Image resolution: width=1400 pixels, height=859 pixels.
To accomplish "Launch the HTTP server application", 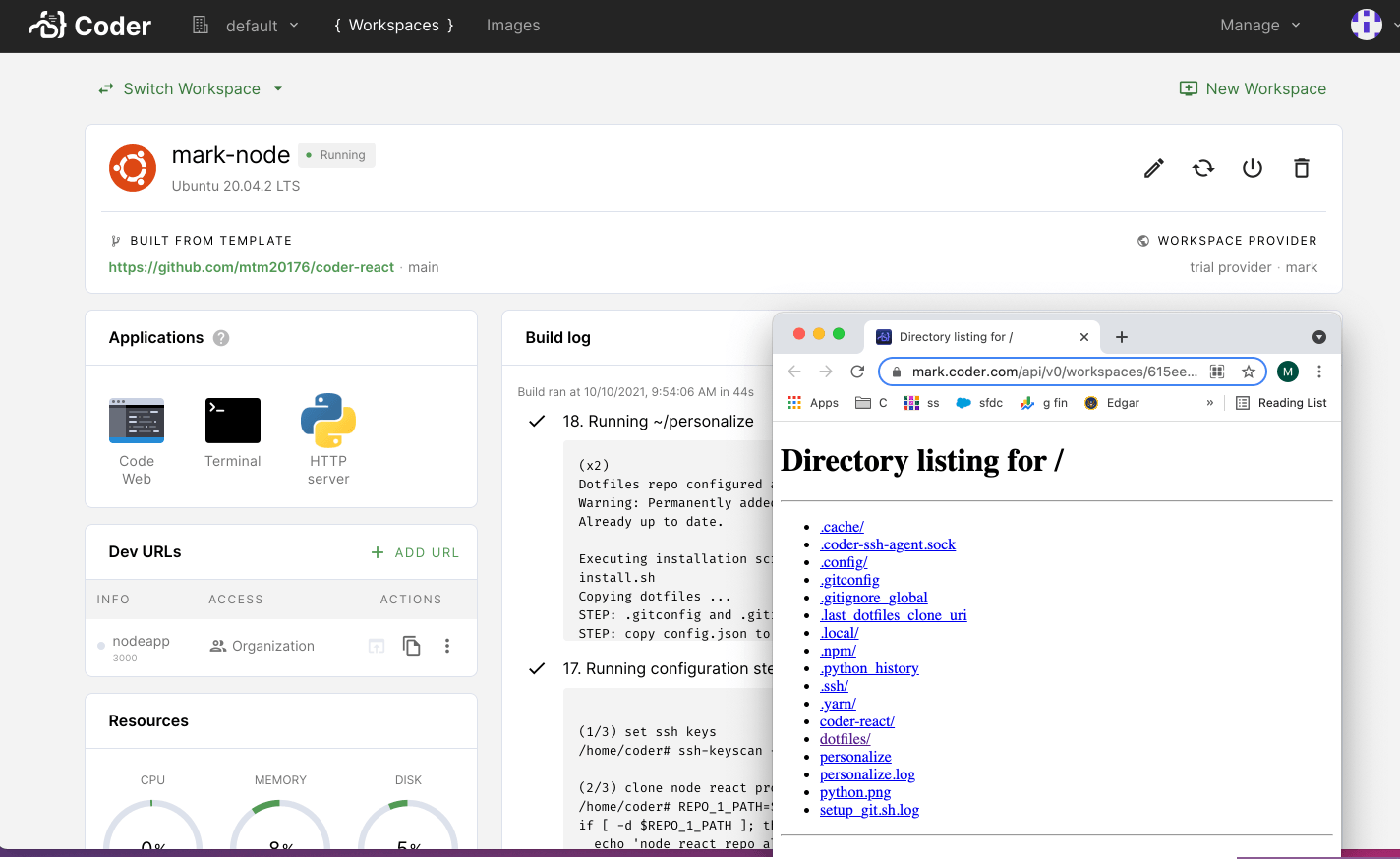I will click(328, 439).
